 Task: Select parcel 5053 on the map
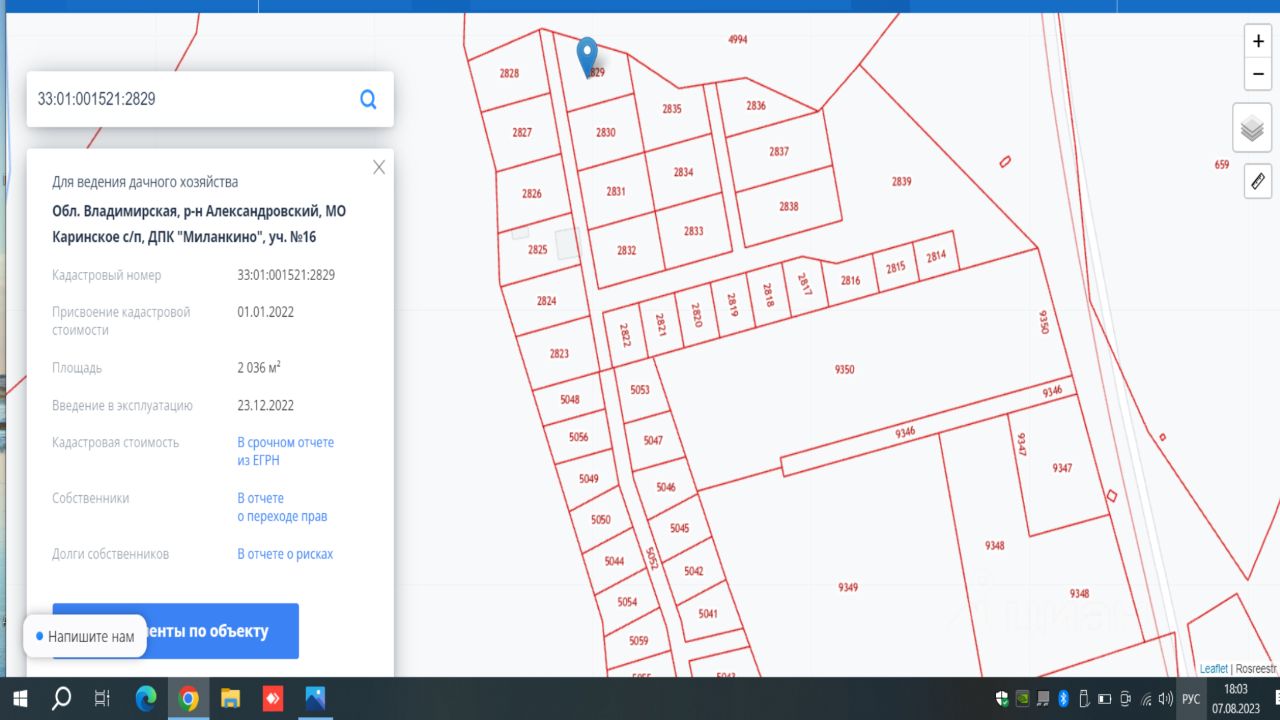click(x=640, y=390)
